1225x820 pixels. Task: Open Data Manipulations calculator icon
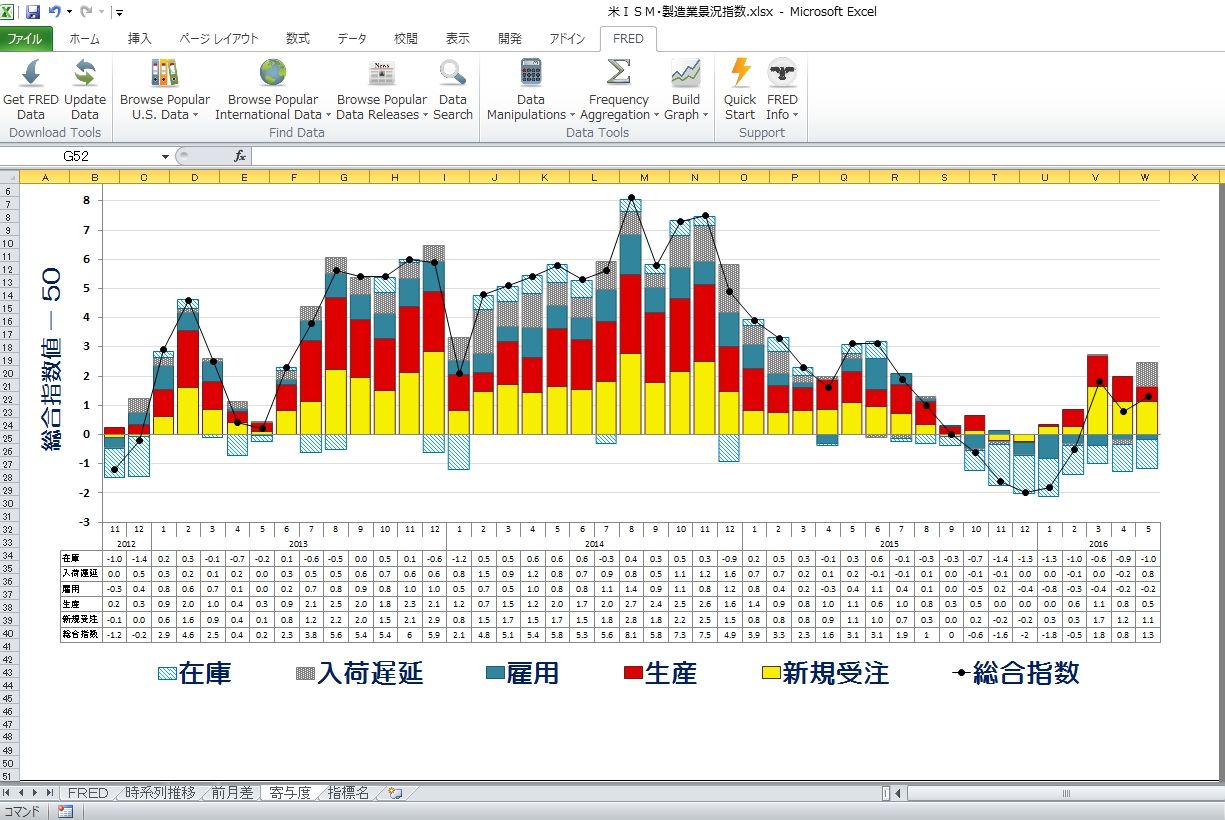point(531,73)
